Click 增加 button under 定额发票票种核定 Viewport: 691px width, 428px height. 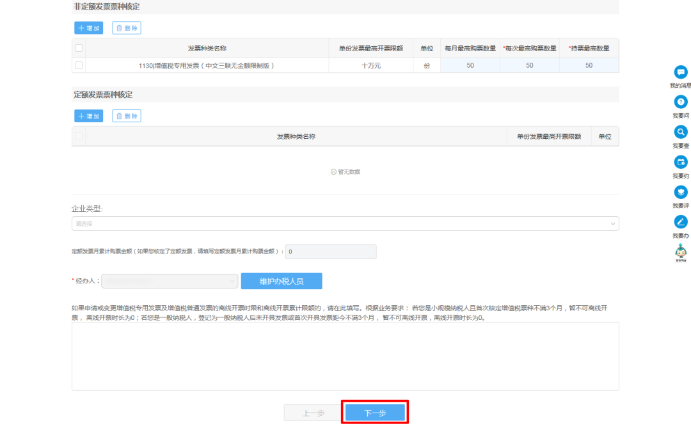(89, 116)
